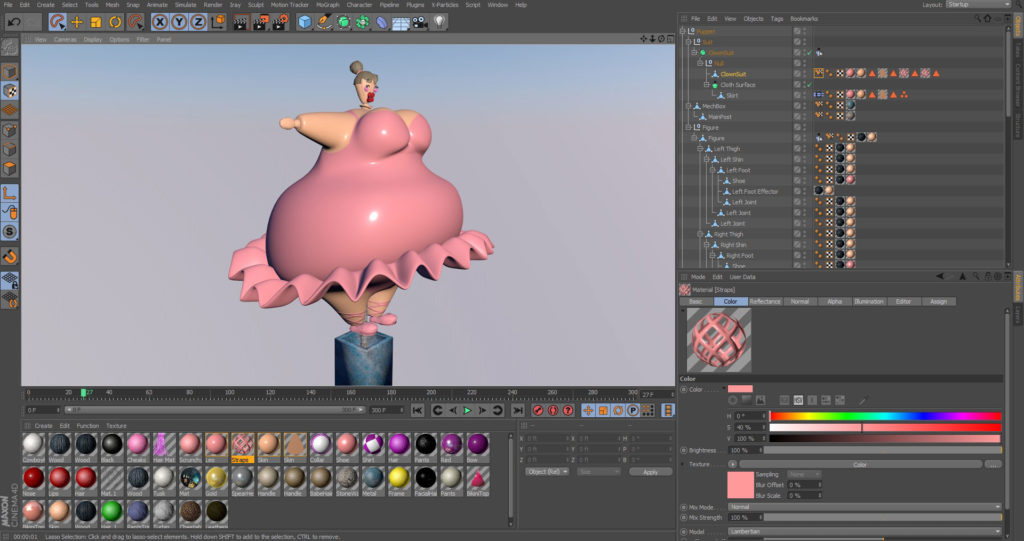The width and height of the screenshot is (1024, 541).
Task: Click the Texture Color bar button
Action: (859, 465)
